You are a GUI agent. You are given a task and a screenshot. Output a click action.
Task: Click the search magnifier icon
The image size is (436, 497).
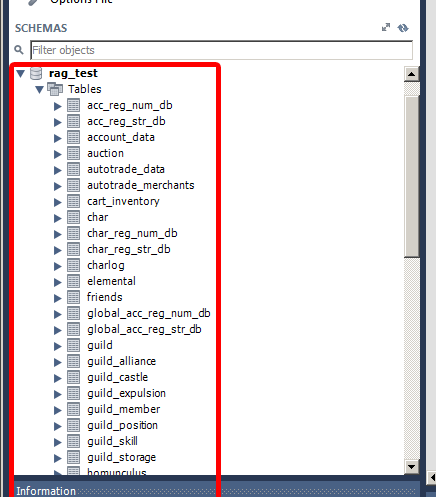[x=19, y=50]
